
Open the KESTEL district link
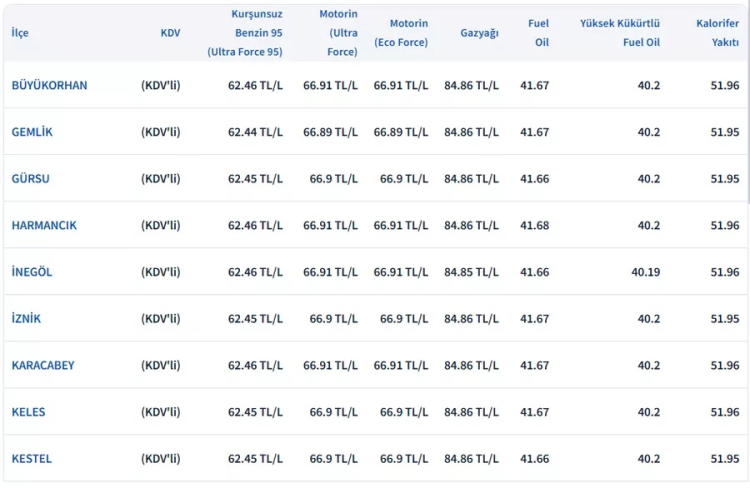click(x=32, y=459)
